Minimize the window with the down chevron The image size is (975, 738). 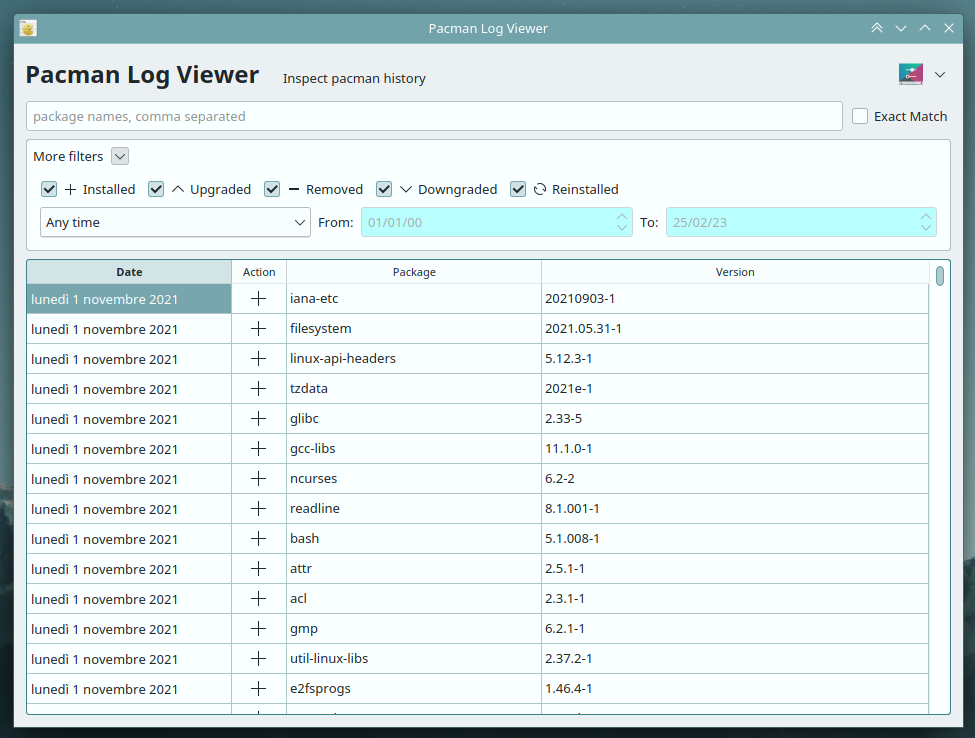pyautogui.click(x=900, y=28)
